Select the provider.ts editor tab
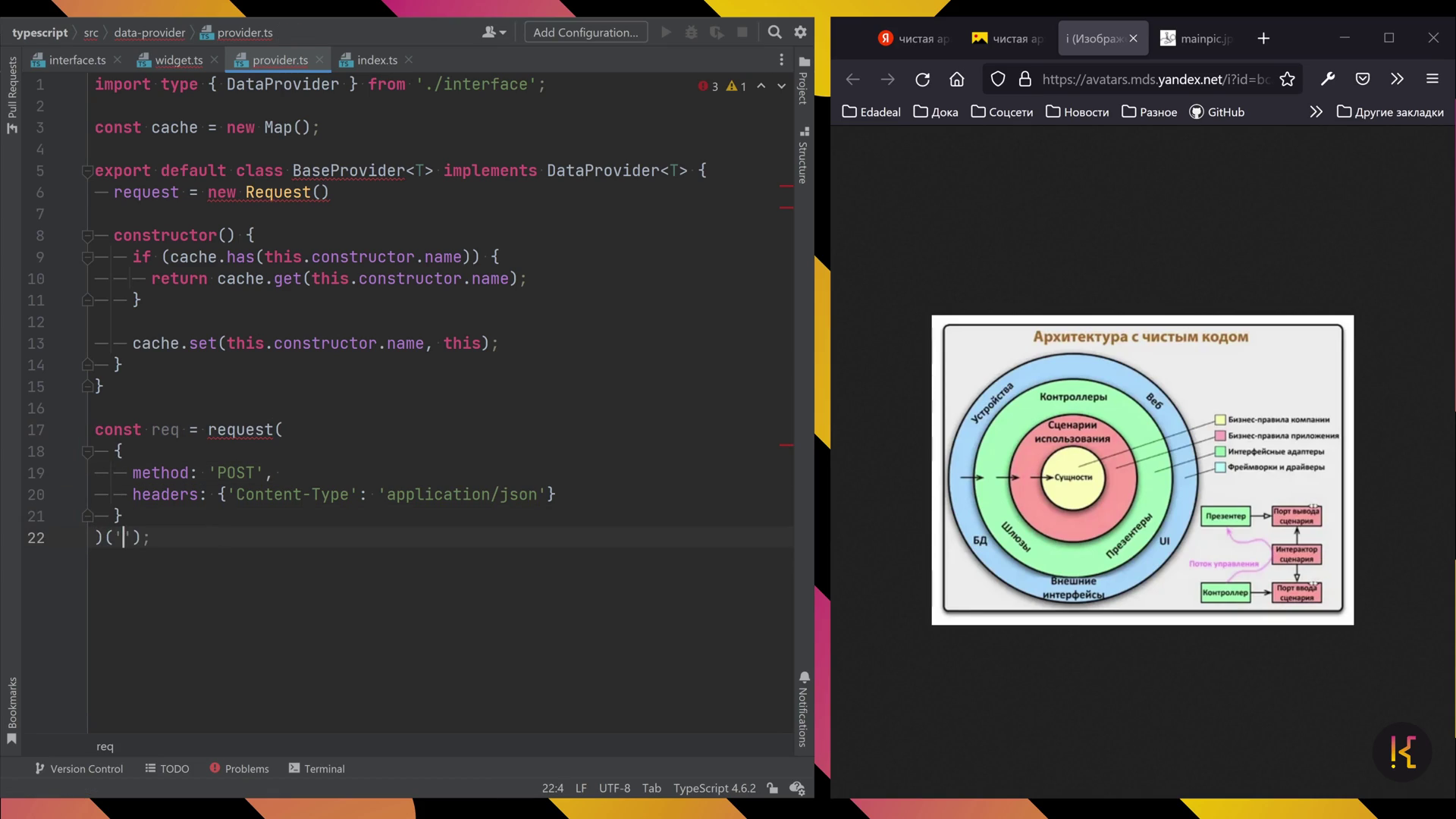Viewport: 1456px width, 819px height. tap(280, 60)
